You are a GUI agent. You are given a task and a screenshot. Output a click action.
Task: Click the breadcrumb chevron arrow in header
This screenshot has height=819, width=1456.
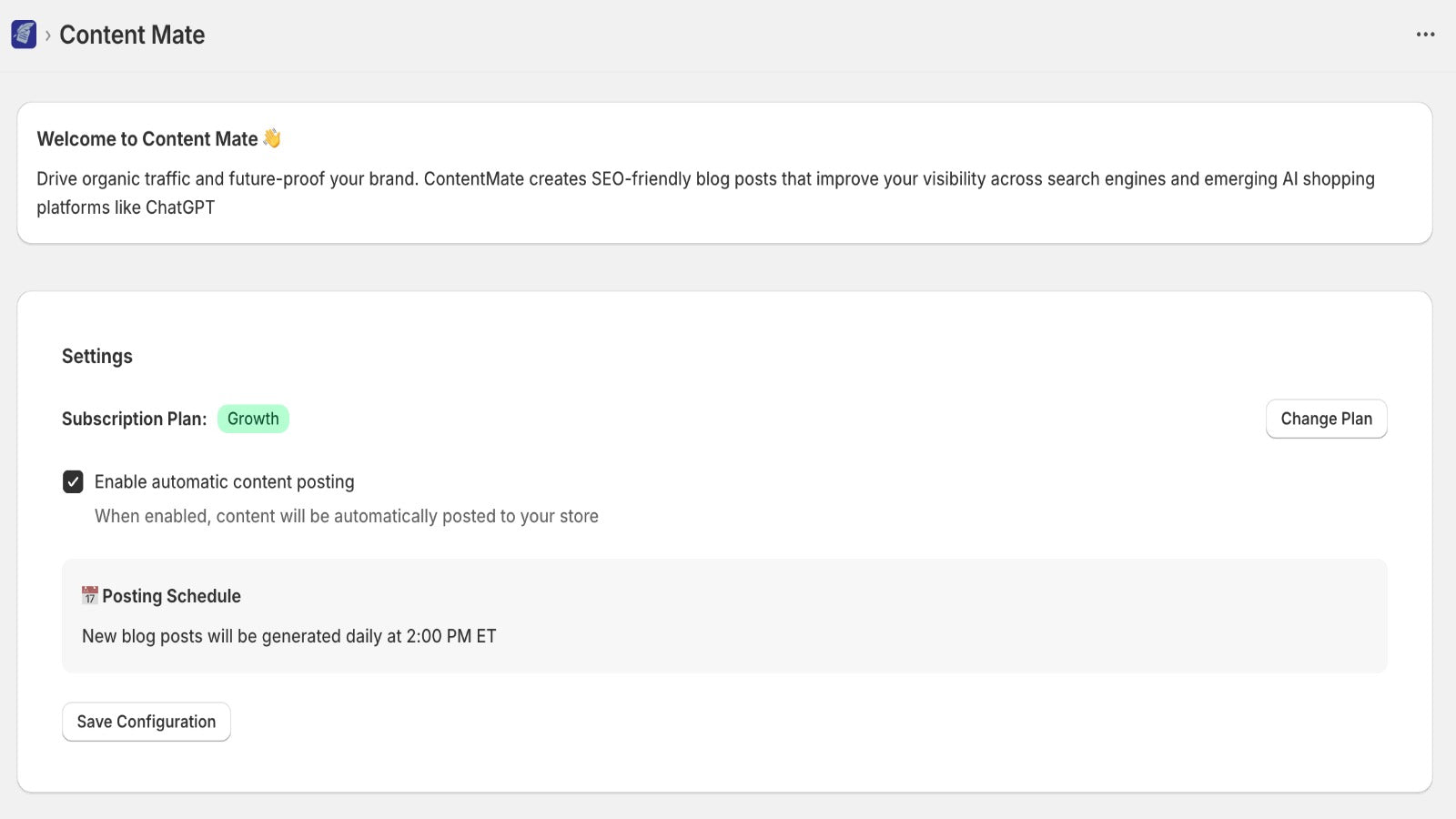pyautogui.click(x=48, y=35)
